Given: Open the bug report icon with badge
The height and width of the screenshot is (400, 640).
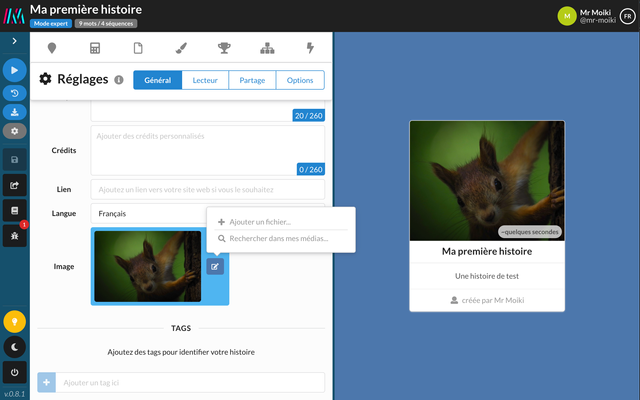Looking at the screenshot, I should (14, 236).
